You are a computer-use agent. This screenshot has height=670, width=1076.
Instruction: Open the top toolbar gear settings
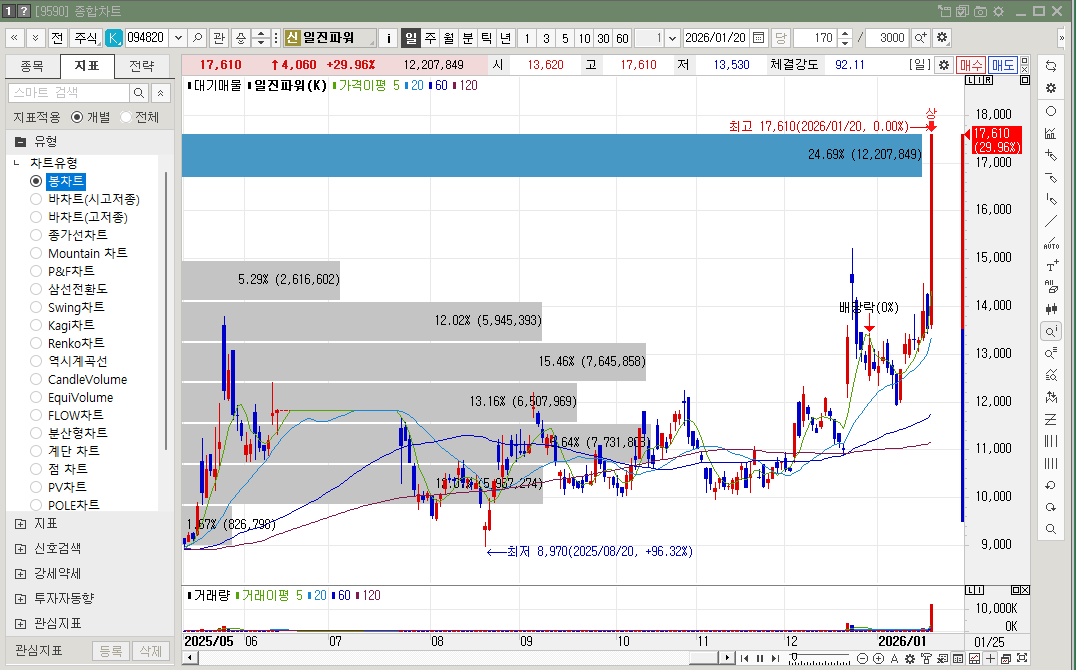942,38
